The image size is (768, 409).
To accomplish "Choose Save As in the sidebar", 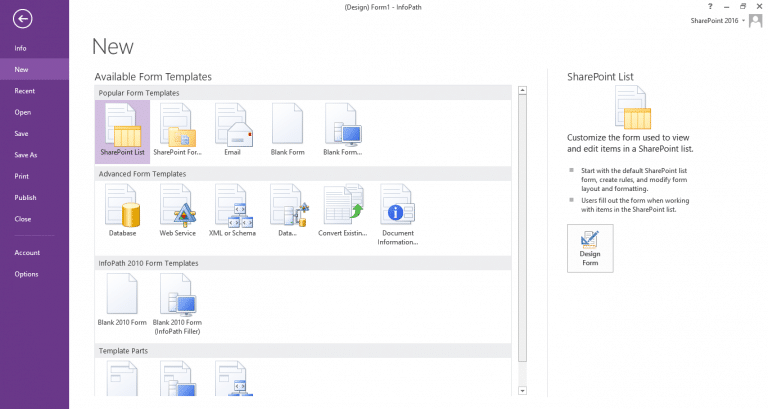I will pos(34,155).
